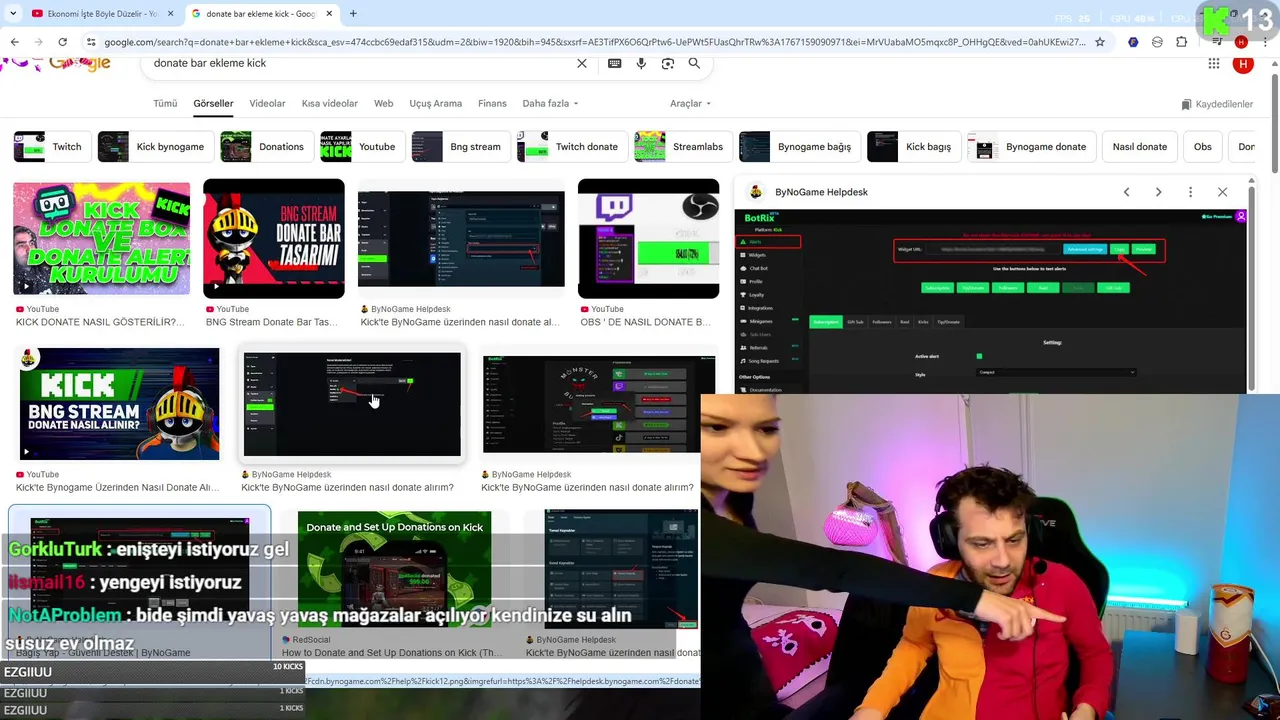Reload the Google search page
This screenshot has width=1280, height=720.
click(62, 42)
